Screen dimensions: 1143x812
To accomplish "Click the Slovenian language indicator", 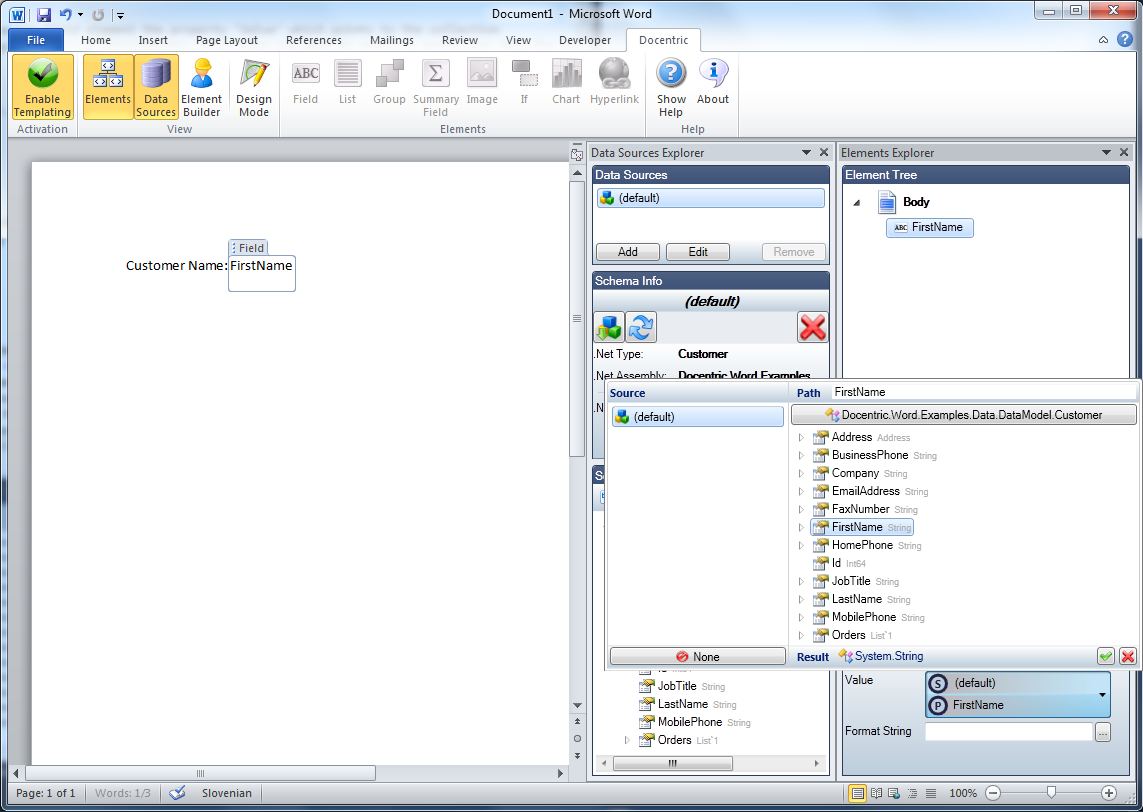I will pyautogui.click(x=227, y=793).
